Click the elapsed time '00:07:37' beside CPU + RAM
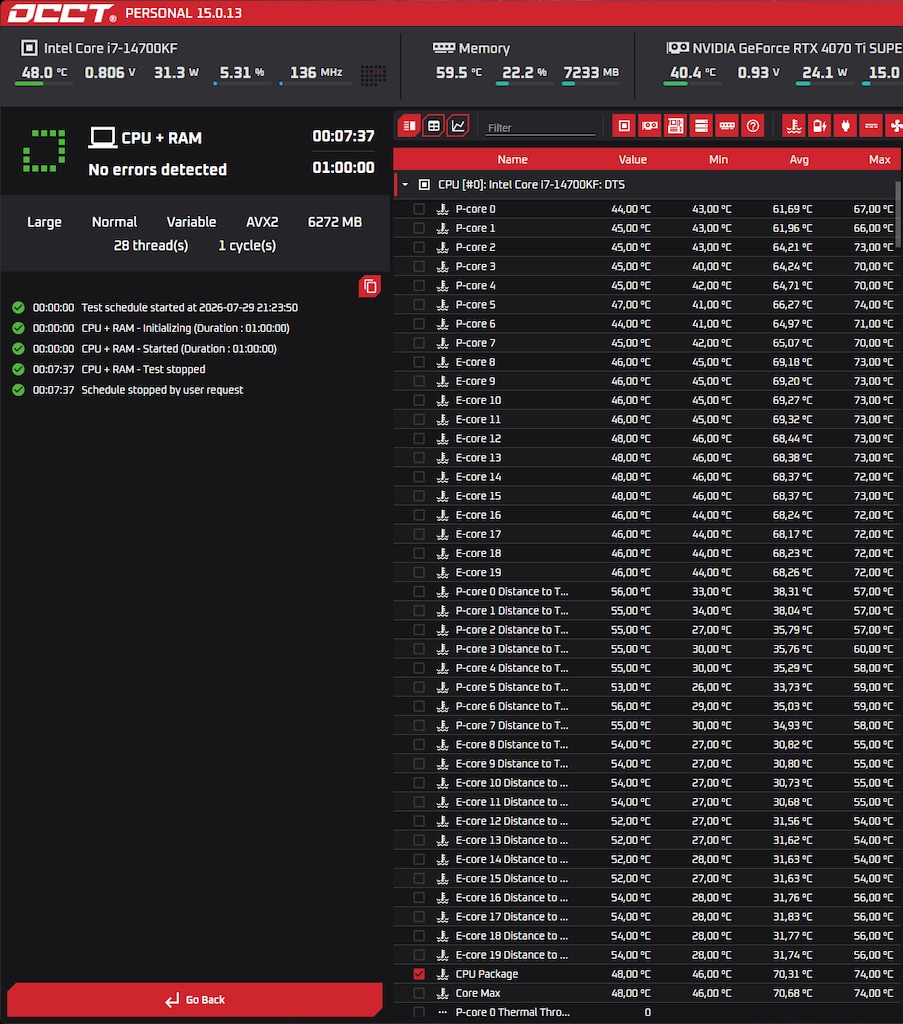Image resolution: width=903 pixels, height=1024 pixels. tap(343, 136)
